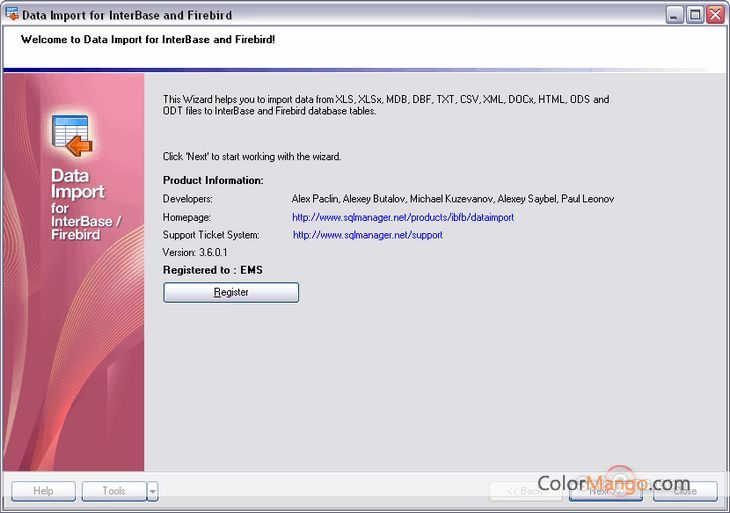This screenshot has height=513, width=730.
Task: Click the Next button
Action: coord(606,491)
